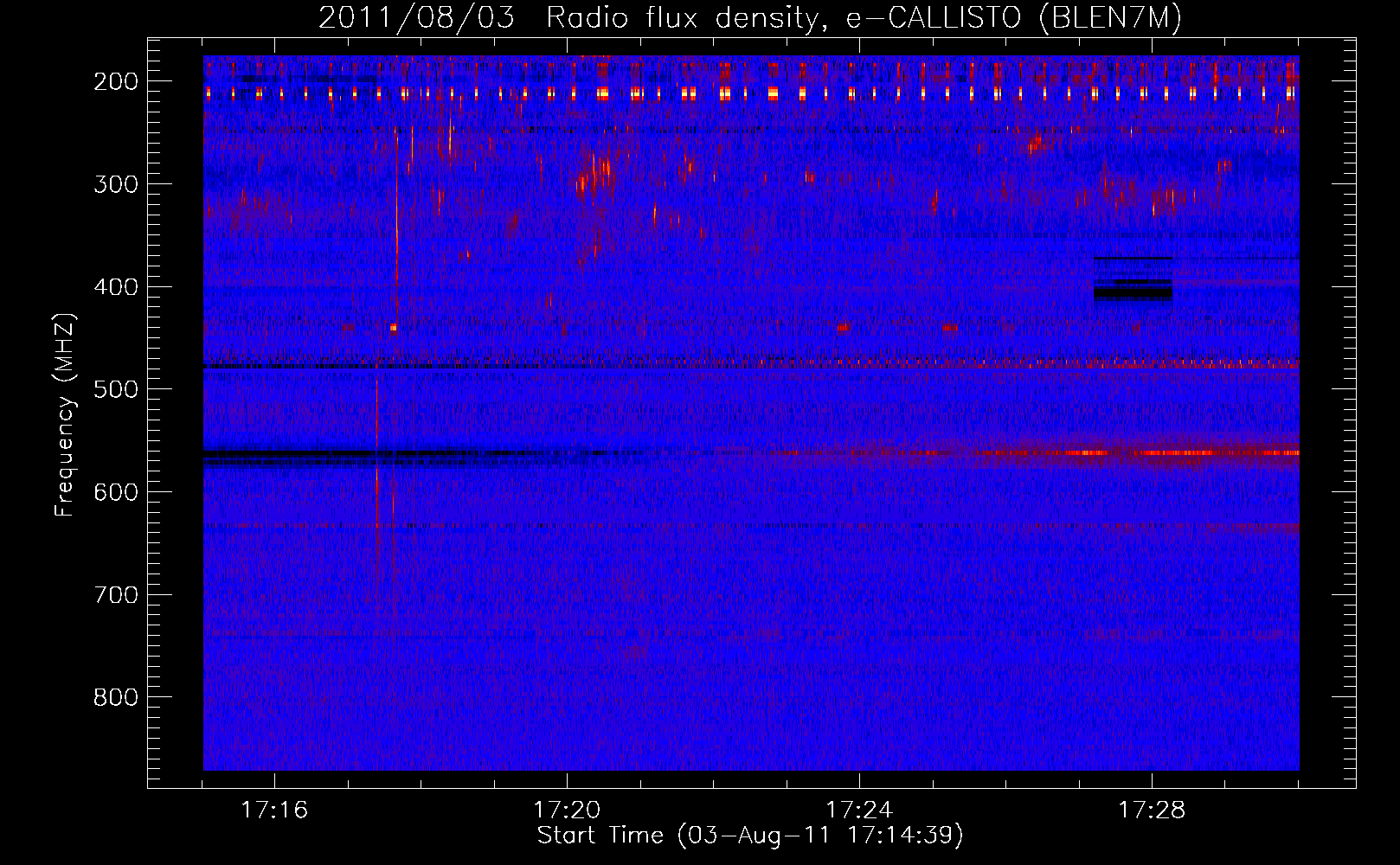
Task: Click the 'Start Time (03-Aug-11 17:14:39)' label
Action: tap(750, 836)
